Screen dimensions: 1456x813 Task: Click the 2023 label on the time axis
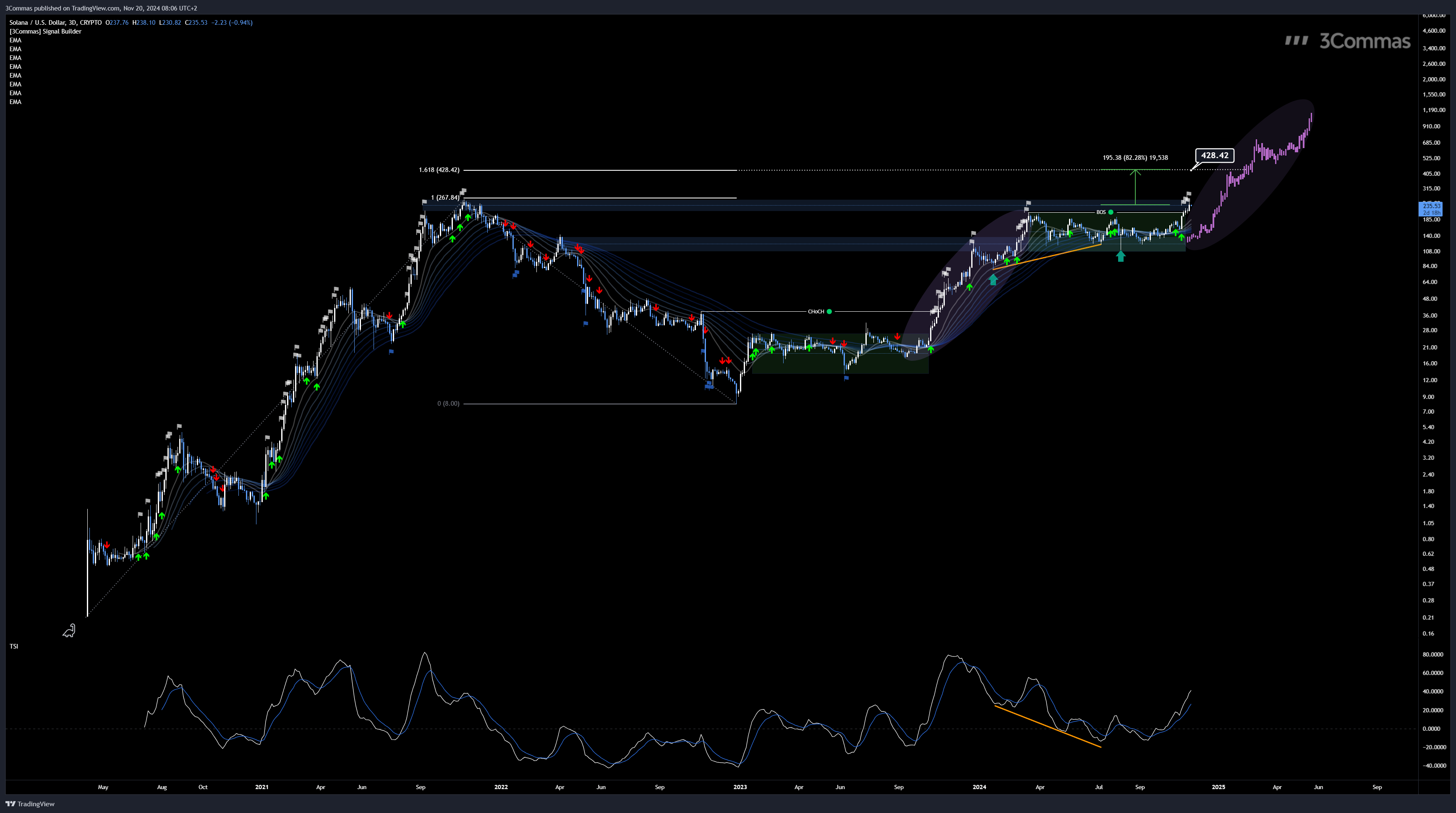740,787
